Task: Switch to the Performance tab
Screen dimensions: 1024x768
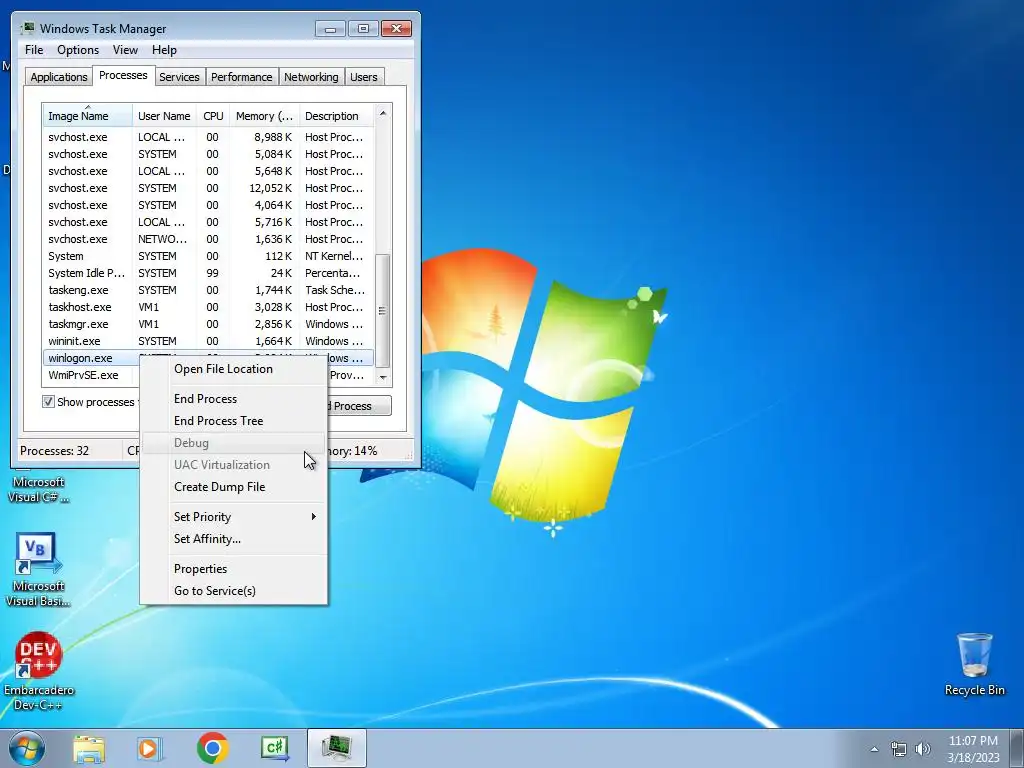Action: [241, 77]
